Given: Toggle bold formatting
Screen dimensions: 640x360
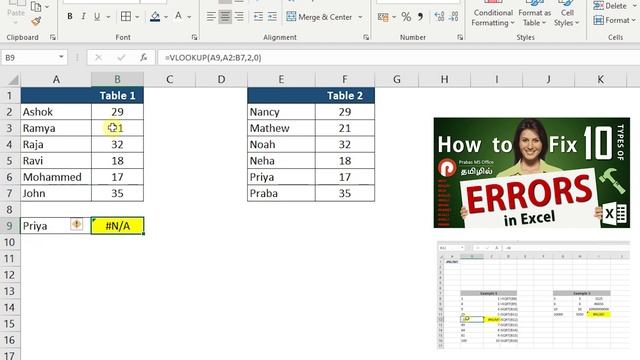Looking at the screenshot, I should tap(70, 17).
